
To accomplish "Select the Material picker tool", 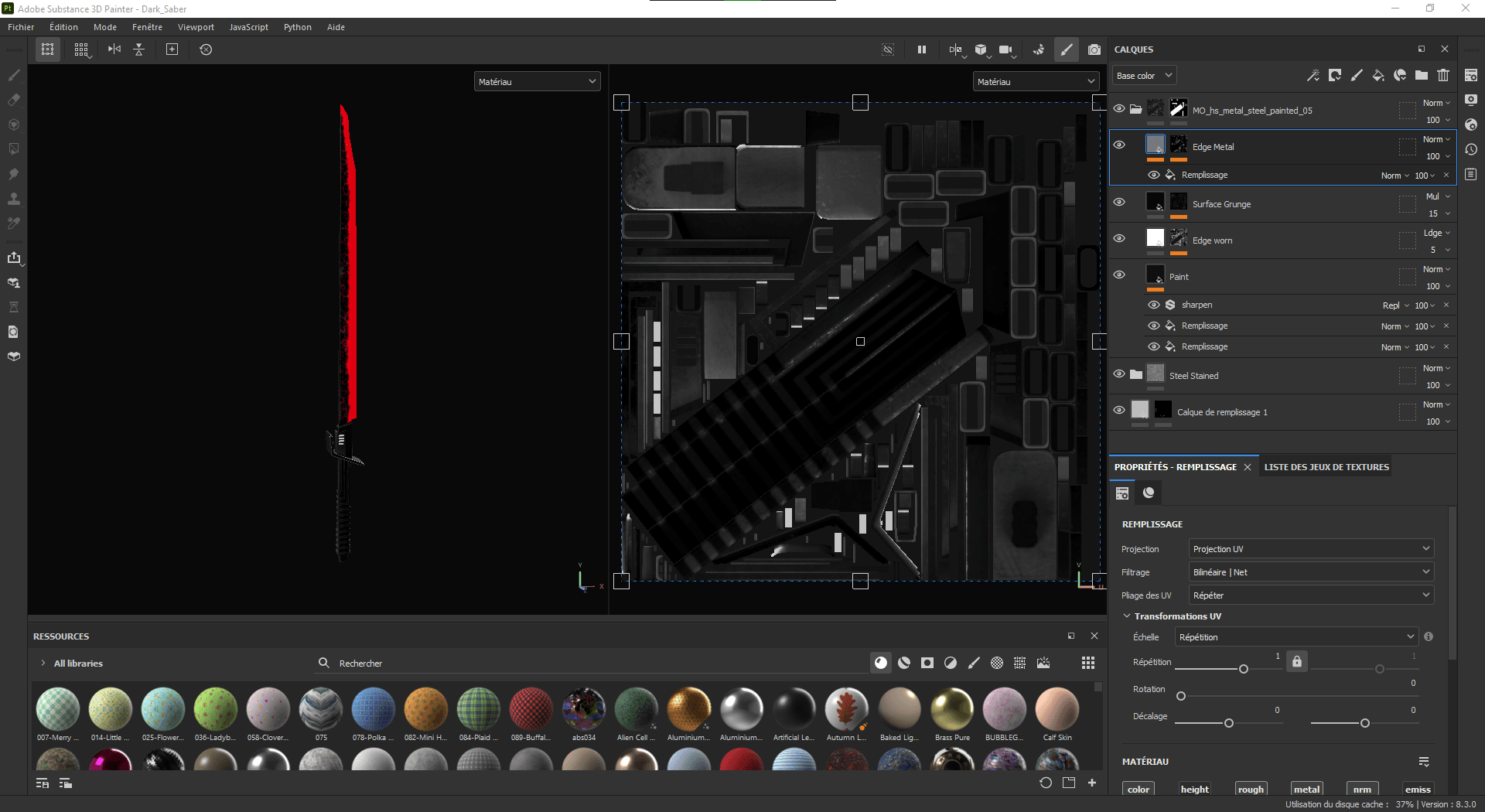I will tap(14, 223).
